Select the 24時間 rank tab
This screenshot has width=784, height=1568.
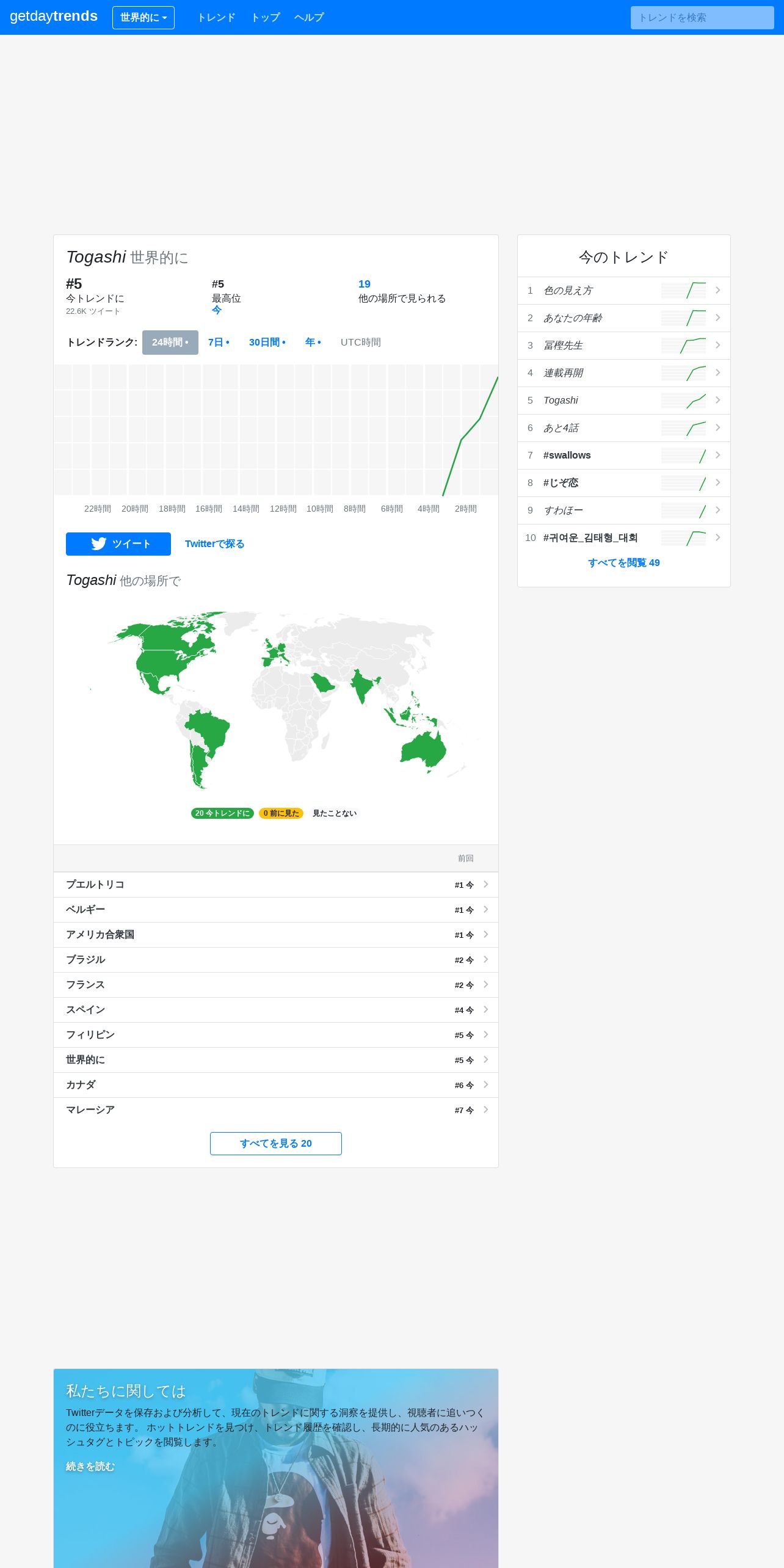click(x=170, y=343)
